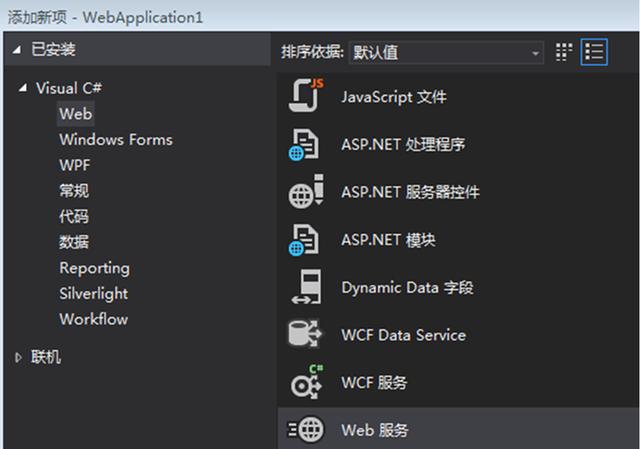640x449 pixels.
Task: Click the ASP.NET 服务器控件 globe icon
Action: (x=307, y=191)
